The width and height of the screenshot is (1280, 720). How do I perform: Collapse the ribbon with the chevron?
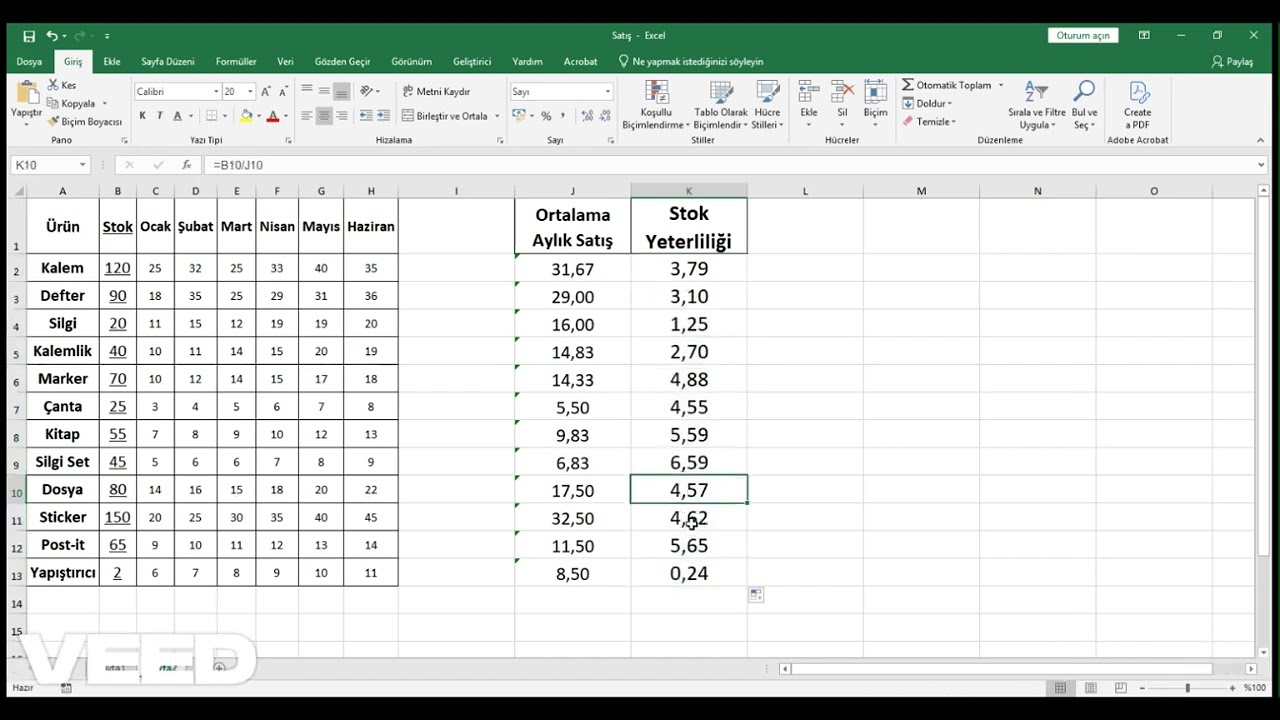(1261, 141)
